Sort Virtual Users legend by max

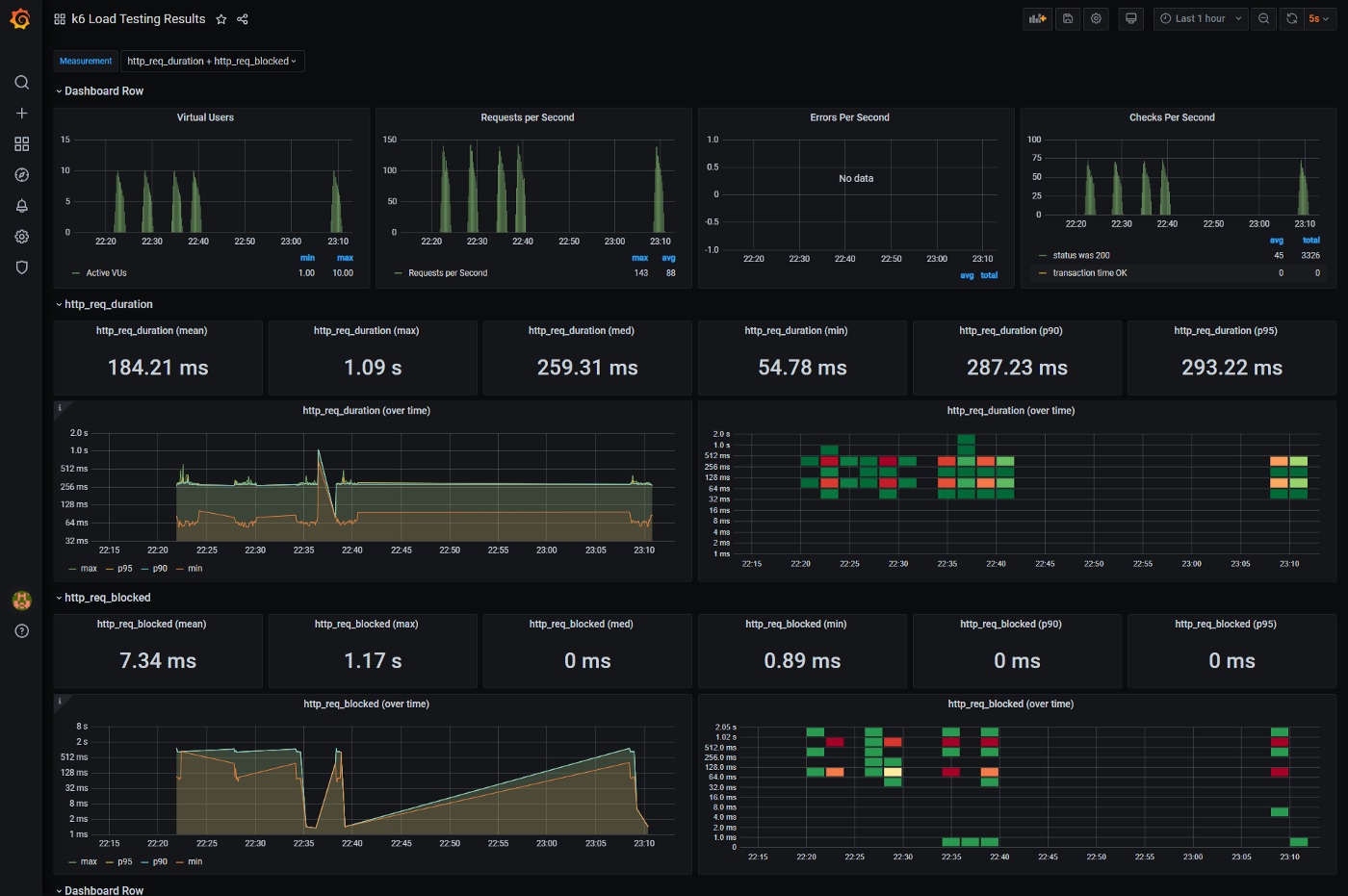[345, 258]
